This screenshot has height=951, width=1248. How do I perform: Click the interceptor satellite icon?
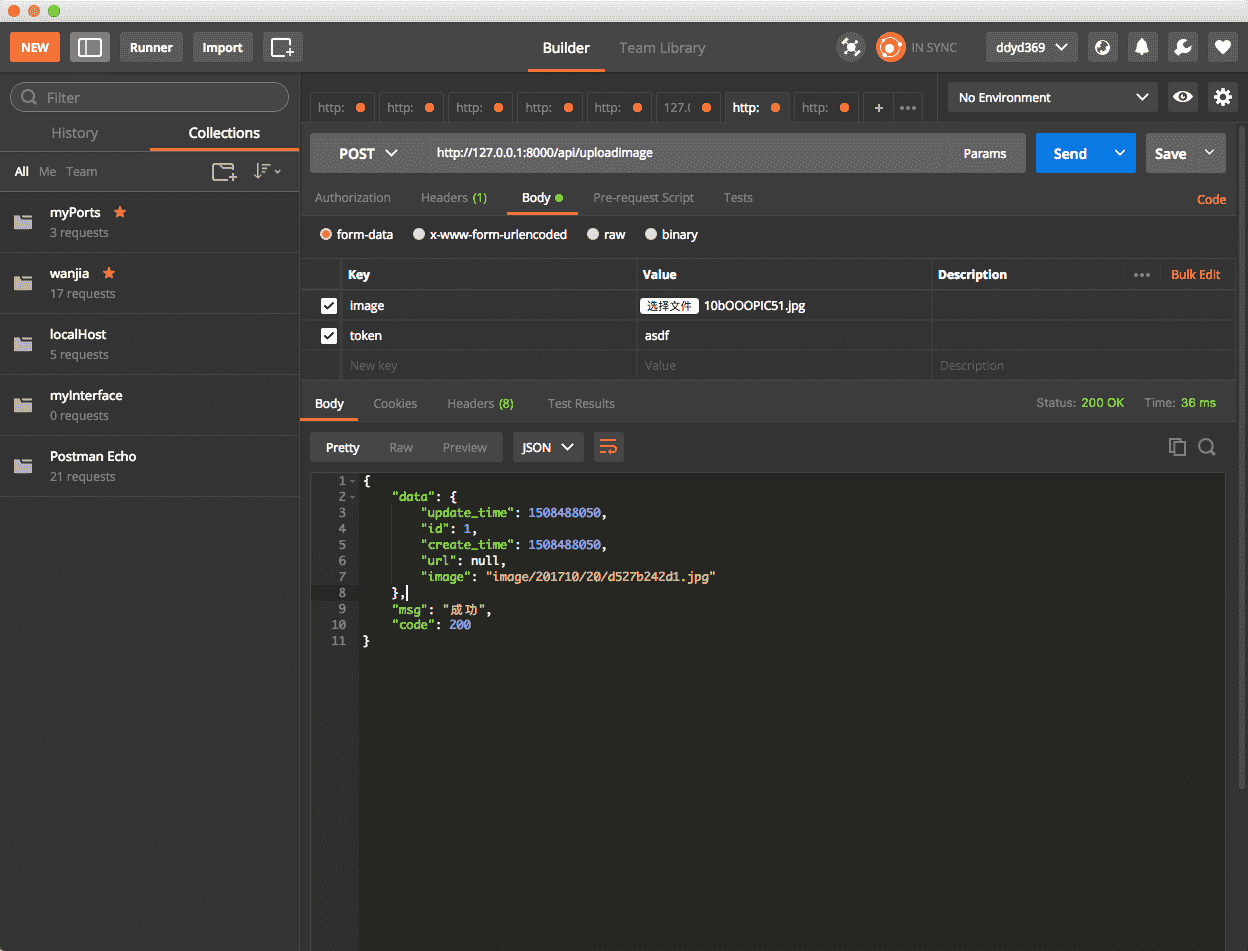851,47
